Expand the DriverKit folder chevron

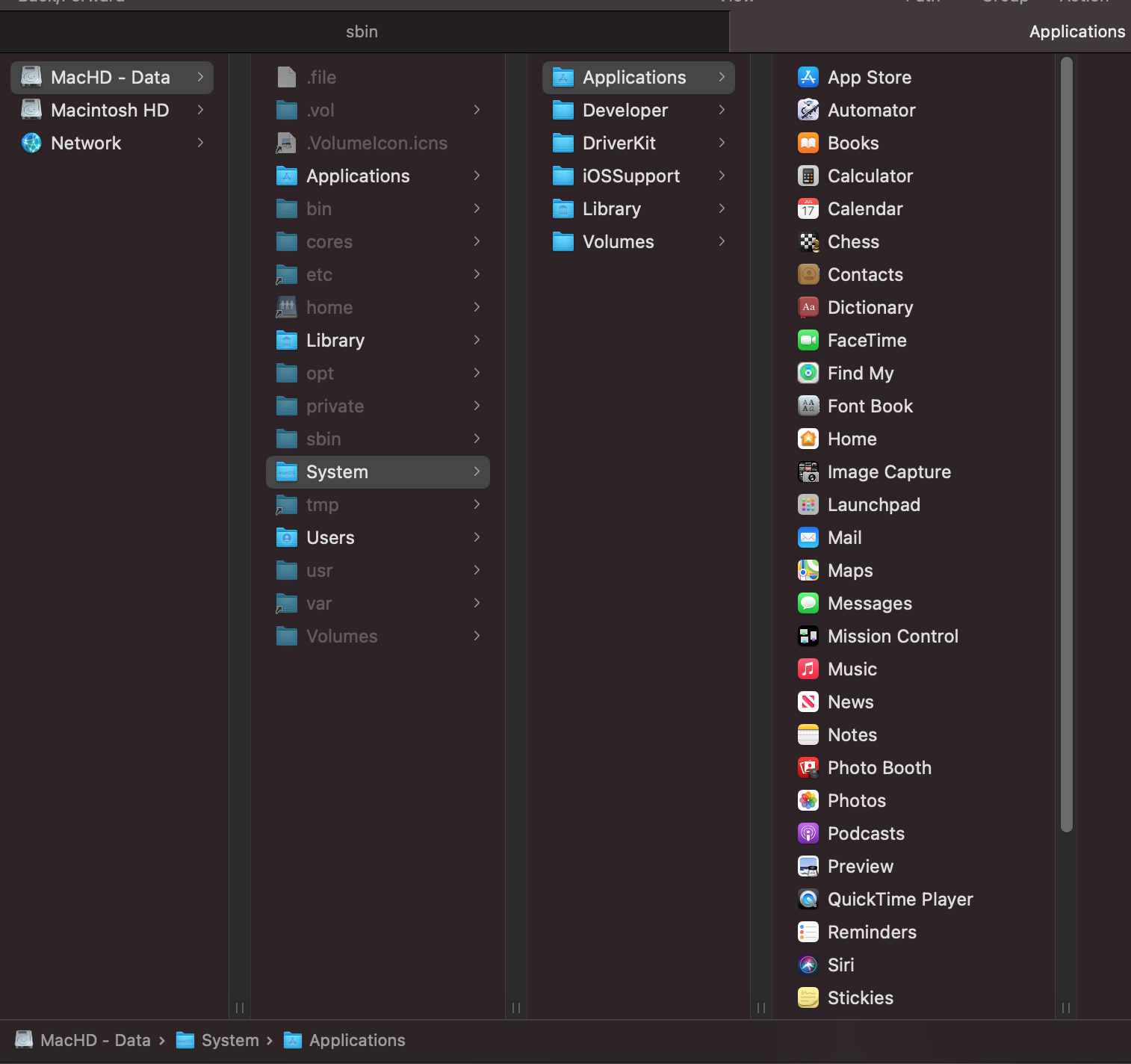722,143
